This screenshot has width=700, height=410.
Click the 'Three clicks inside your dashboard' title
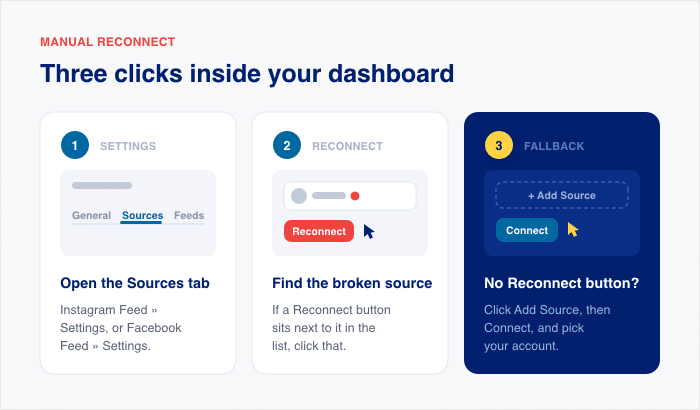click(x=247, y=74)
